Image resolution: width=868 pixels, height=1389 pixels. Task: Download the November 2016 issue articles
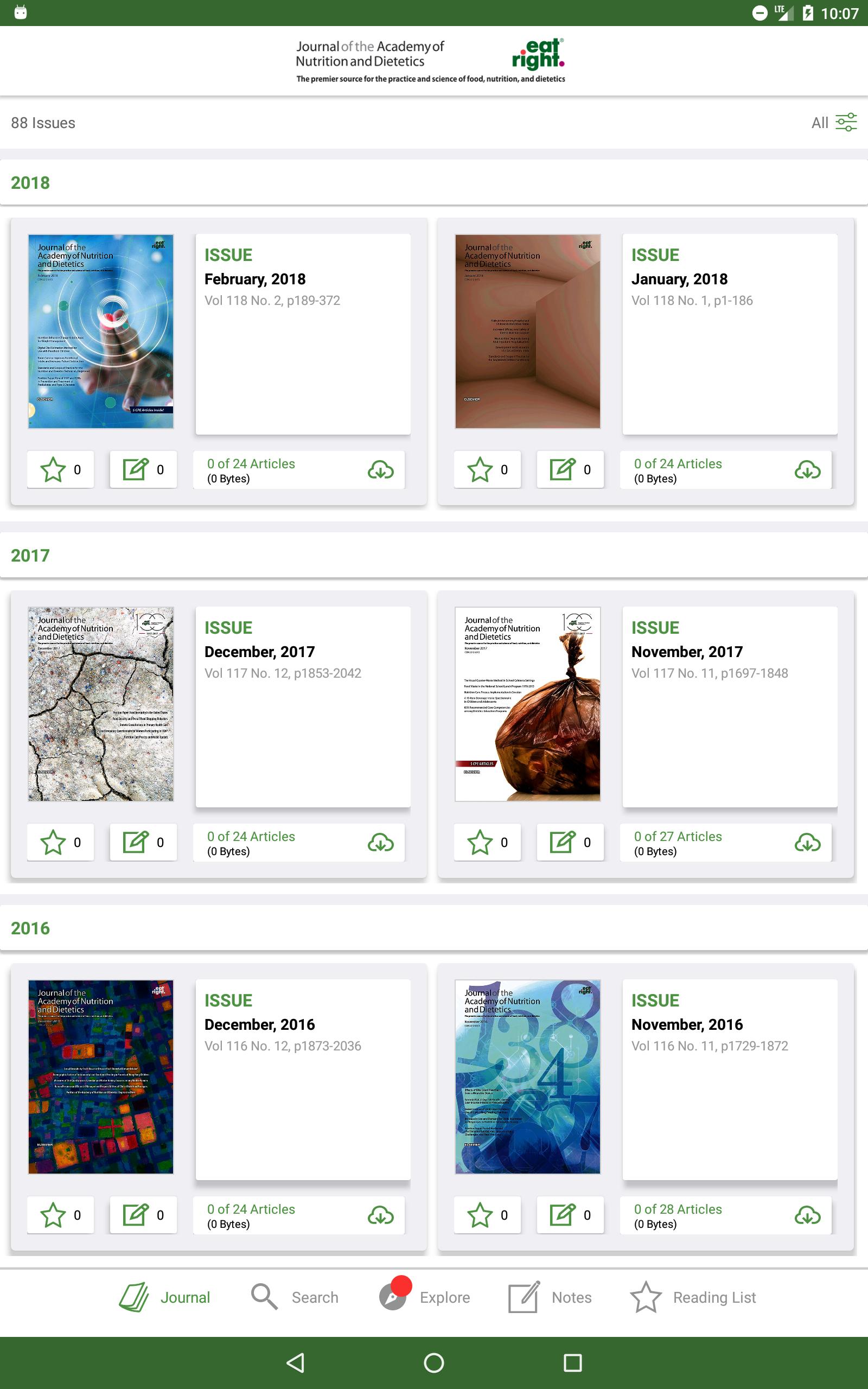tap(807, 1215)
